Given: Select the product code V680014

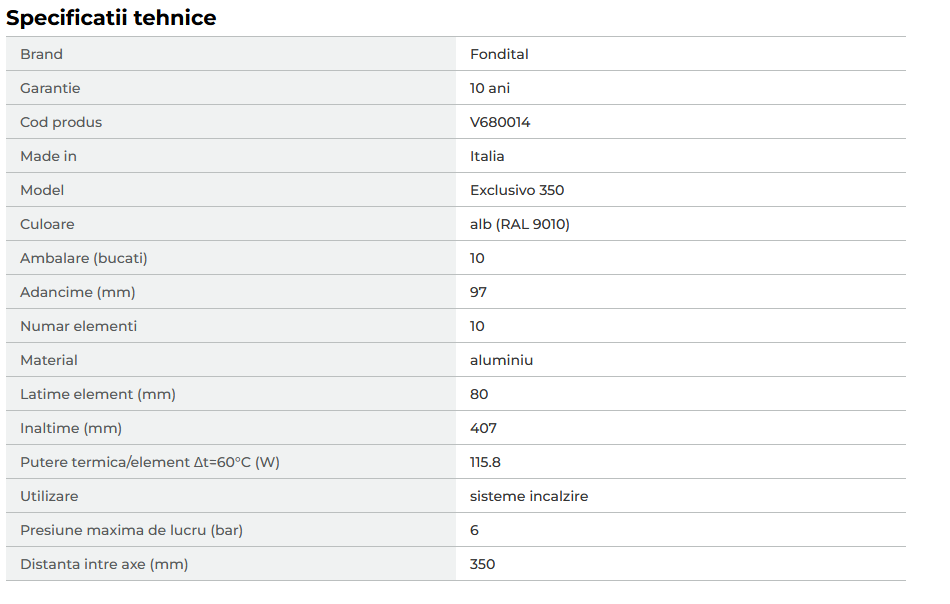Looking at the screenshot, I should [500, 122].
